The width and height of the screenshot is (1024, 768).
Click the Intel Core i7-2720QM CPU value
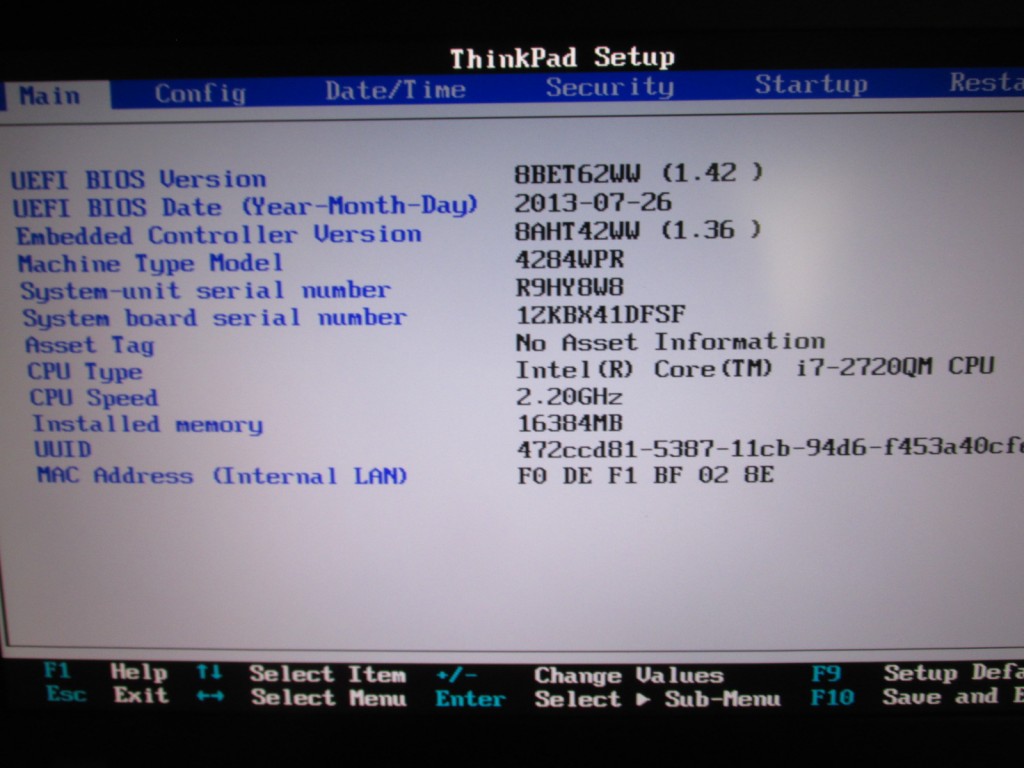755,368
